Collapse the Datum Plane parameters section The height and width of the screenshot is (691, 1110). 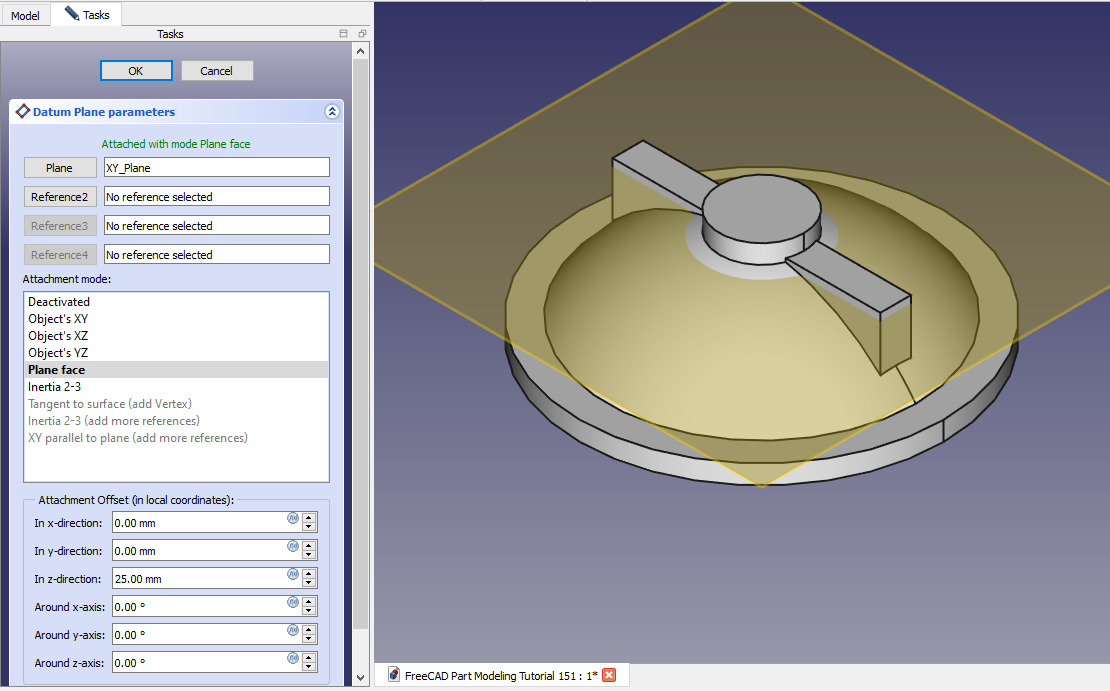pyautogui.click(x=332, y=112)
